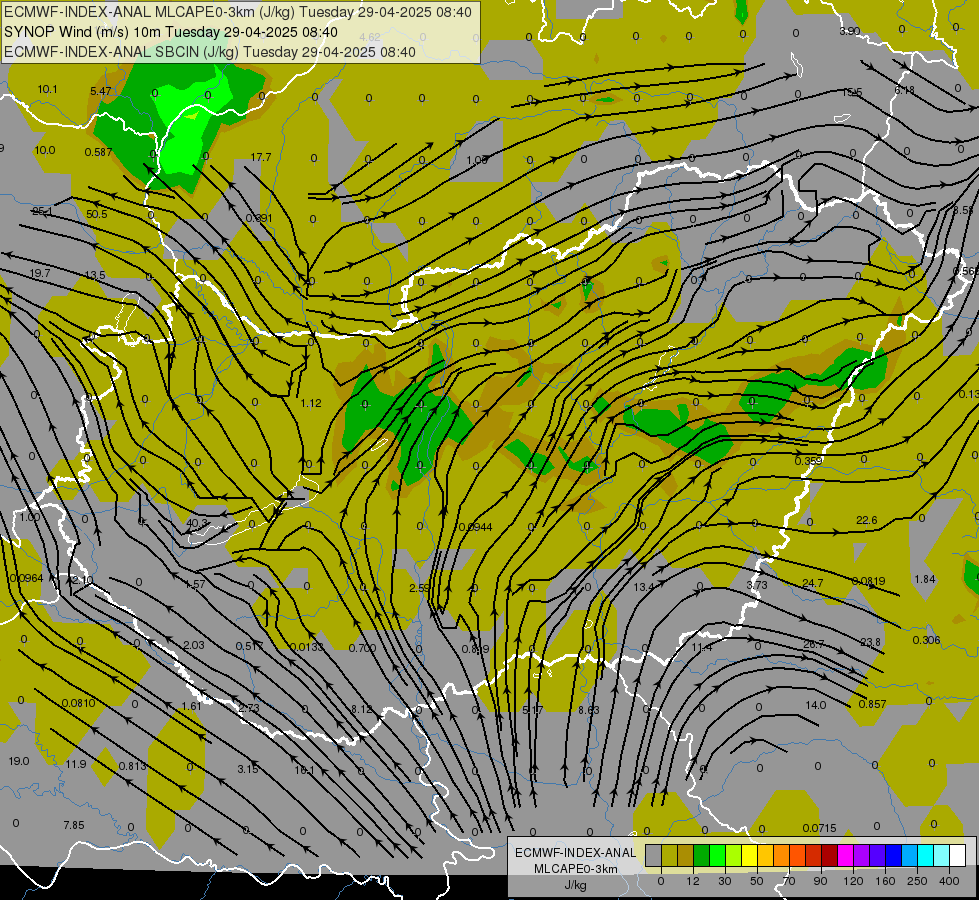
Task: Click the map value 1.12
Action: coord(311,403)
